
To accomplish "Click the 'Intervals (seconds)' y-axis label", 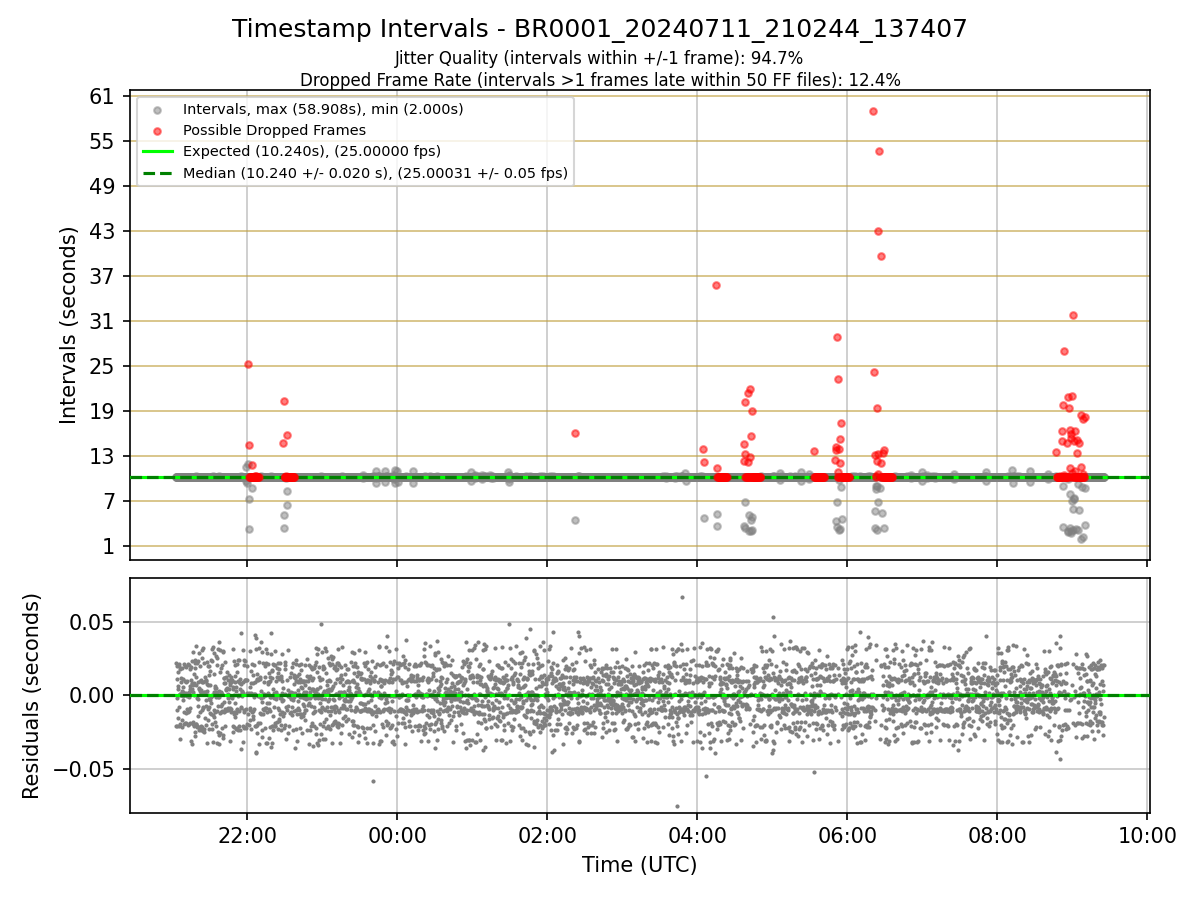I will click(x=68, y=325).
